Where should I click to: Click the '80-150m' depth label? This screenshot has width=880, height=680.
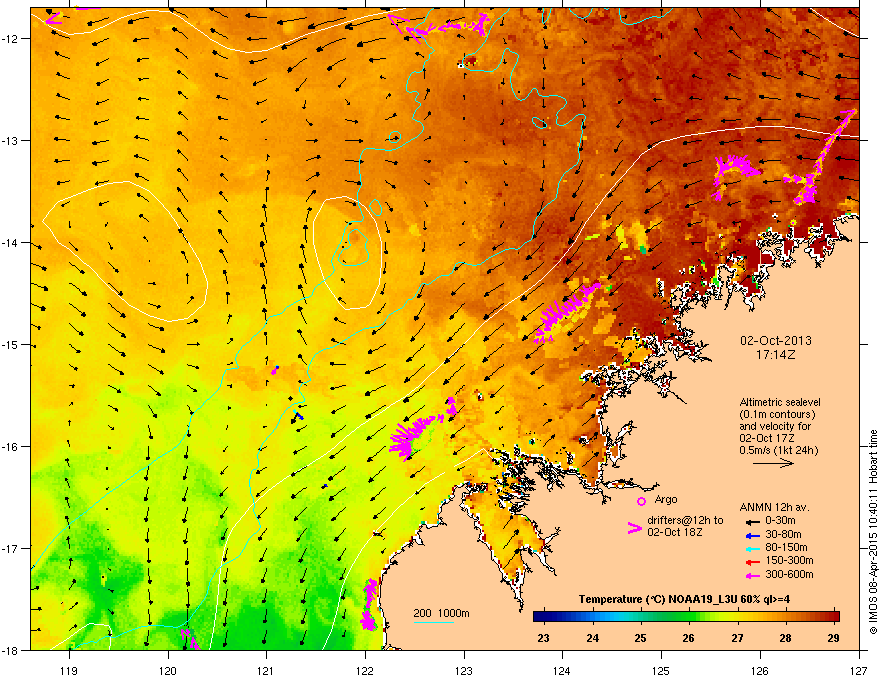[786, 547]
